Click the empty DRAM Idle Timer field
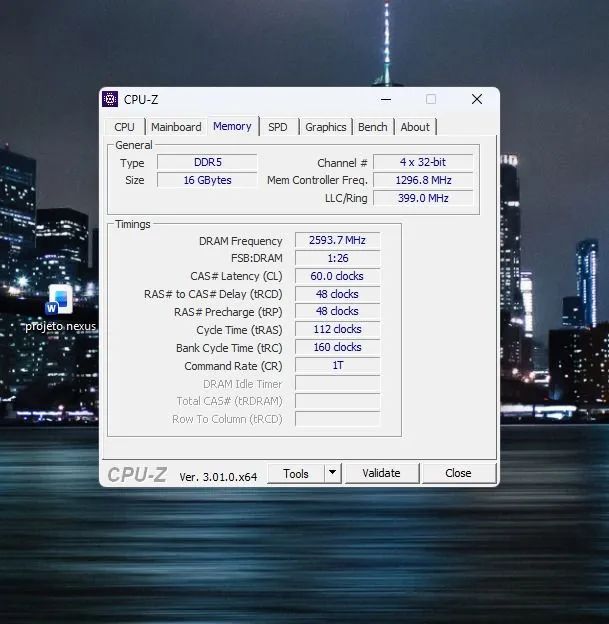609x624 pixels. (338, 384)
